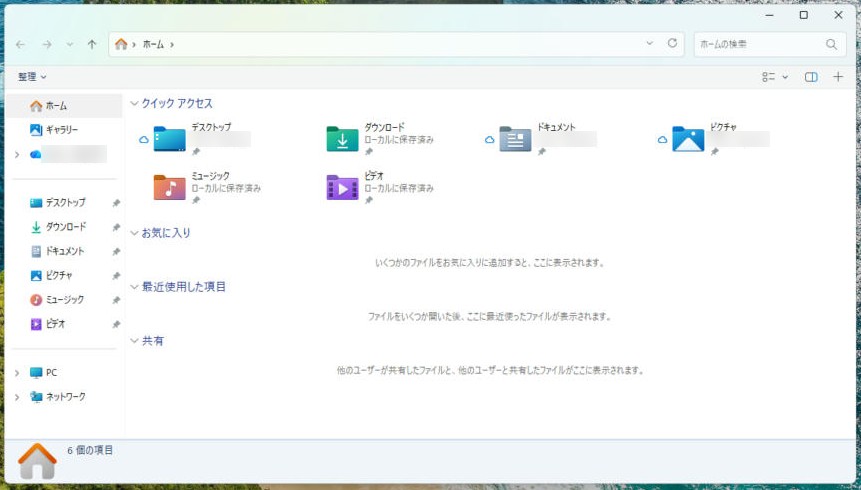Viewport: 861px width, 490px height.
Task: Open ミュージック in the sidebar
Action: click(x=57, y=300)
